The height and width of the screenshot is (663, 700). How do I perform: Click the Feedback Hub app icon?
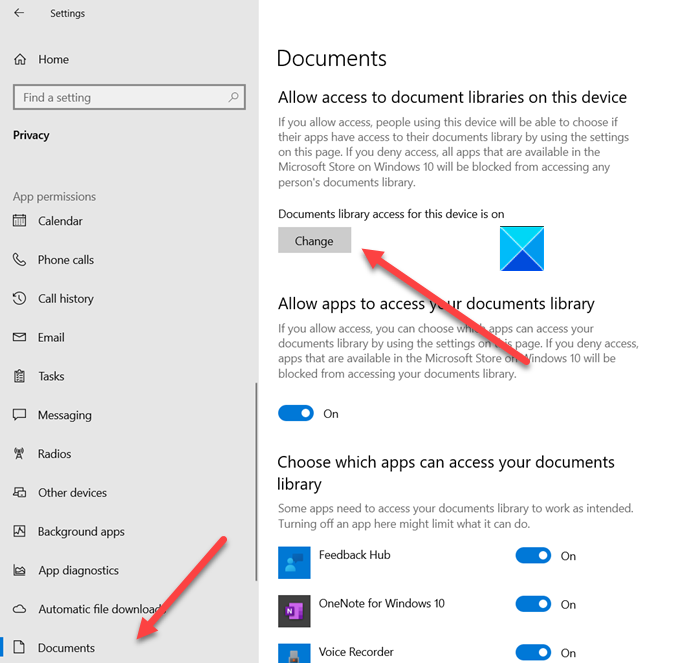coord(294,563)
